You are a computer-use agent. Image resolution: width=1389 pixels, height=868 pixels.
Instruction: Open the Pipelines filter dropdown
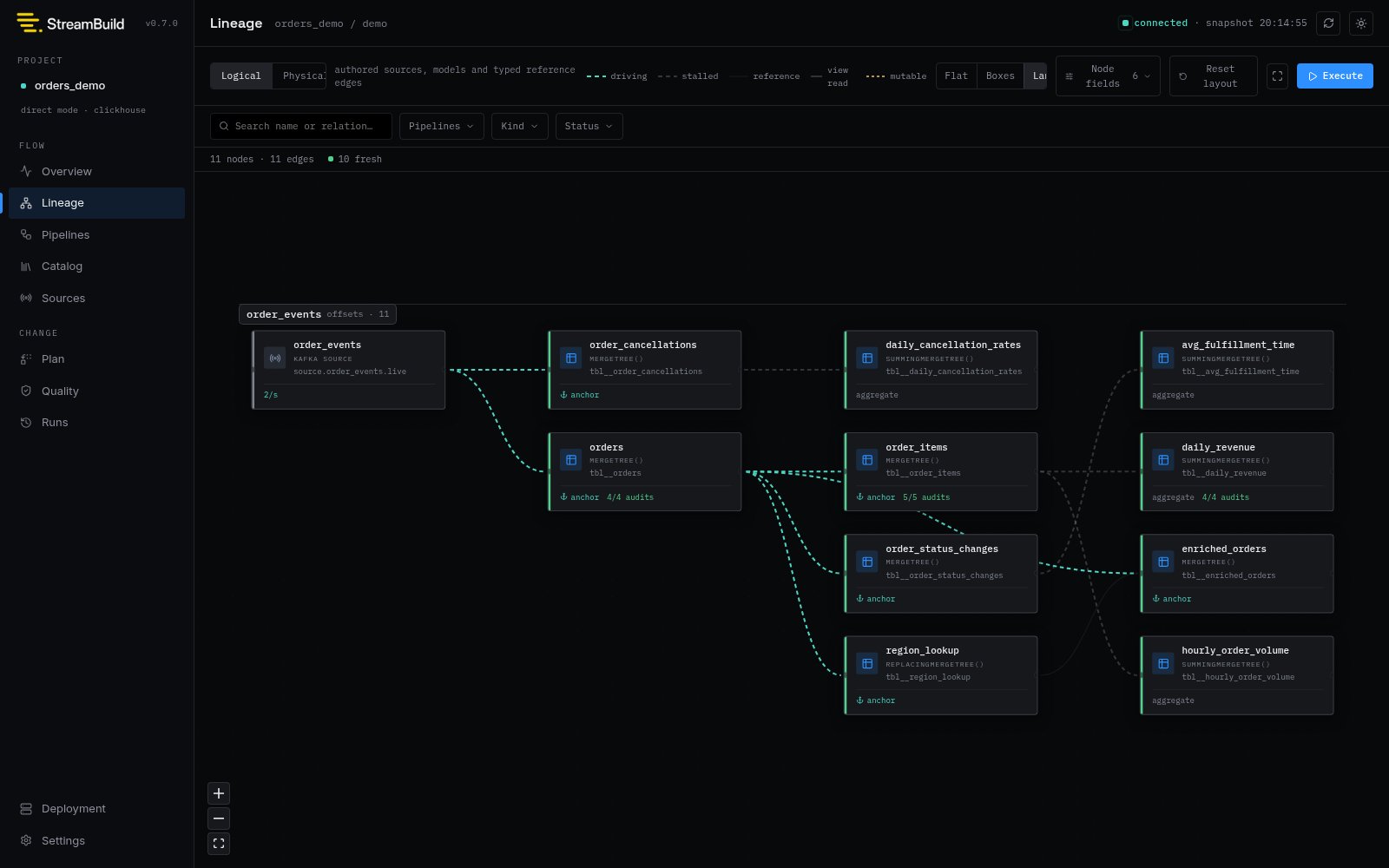442,127
